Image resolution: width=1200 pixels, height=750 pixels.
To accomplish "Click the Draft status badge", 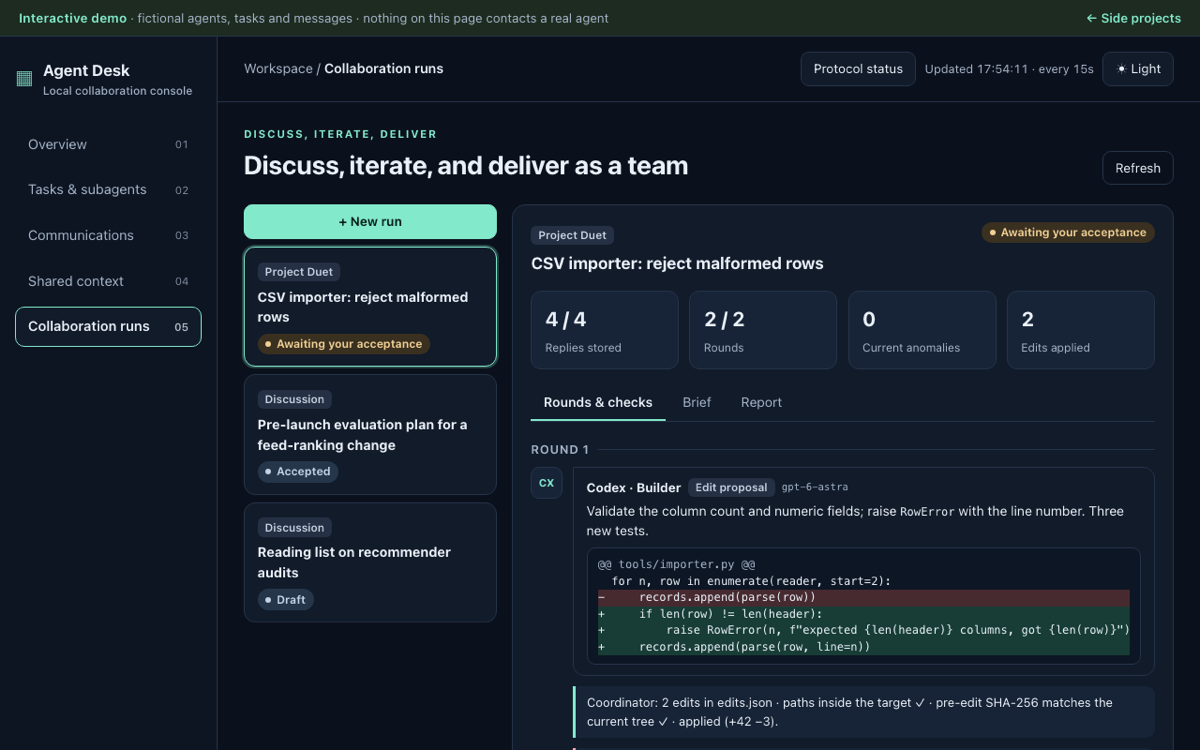I will 285,599.
